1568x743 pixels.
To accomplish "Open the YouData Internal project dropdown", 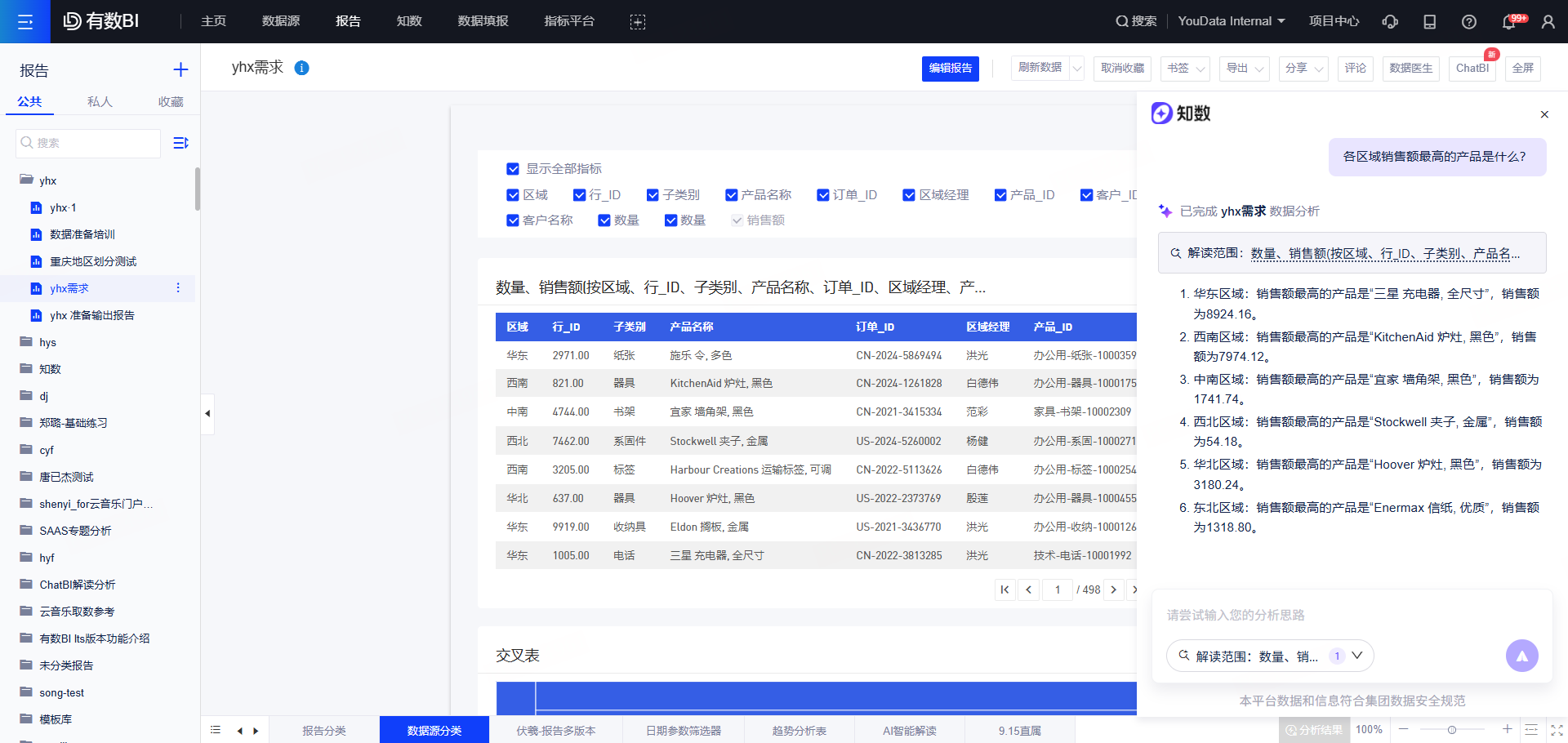I will pos(1231,21).
